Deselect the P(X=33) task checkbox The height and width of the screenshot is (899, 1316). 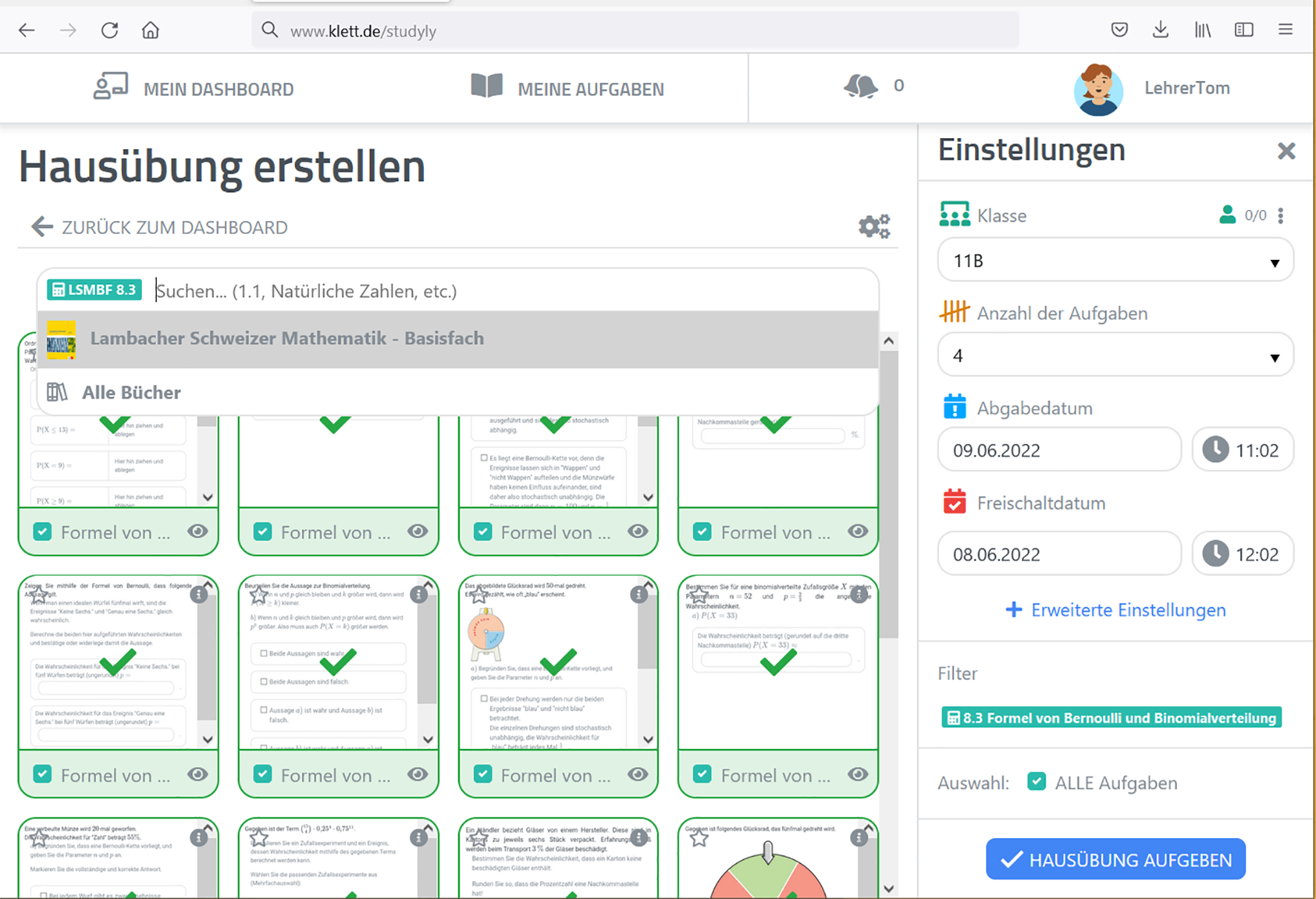click(702, 775)
